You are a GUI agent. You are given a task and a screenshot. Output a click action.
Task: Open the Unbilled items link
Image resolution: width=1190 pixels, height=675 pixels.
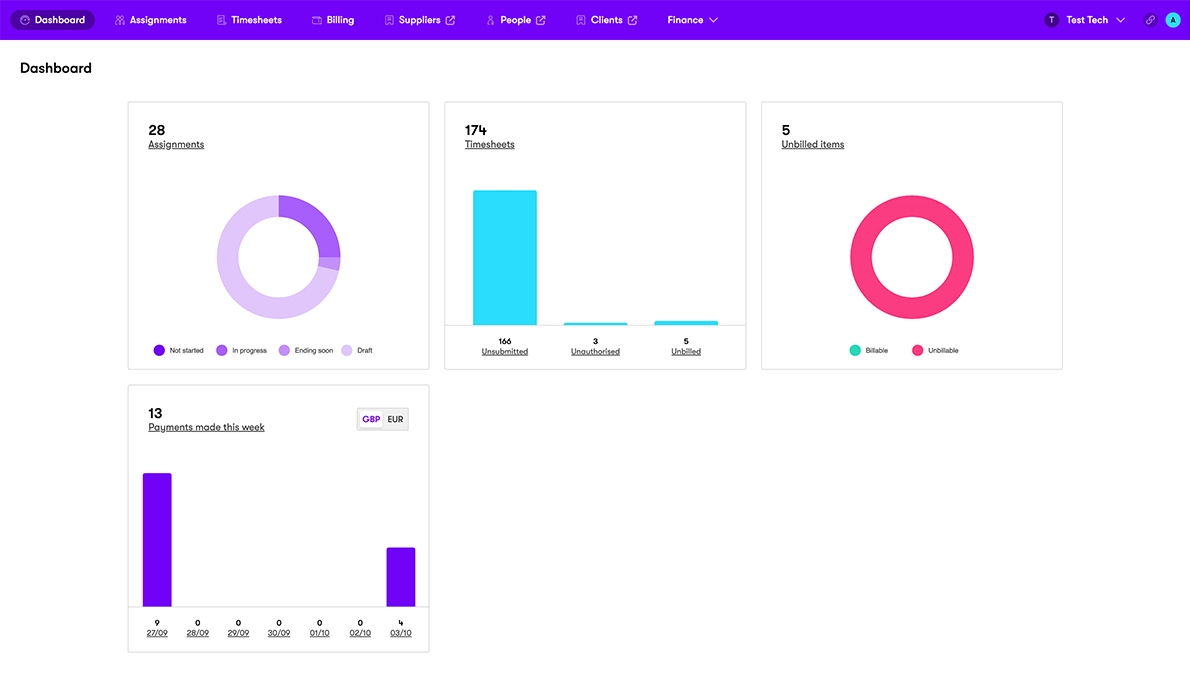tap(813, 144)
